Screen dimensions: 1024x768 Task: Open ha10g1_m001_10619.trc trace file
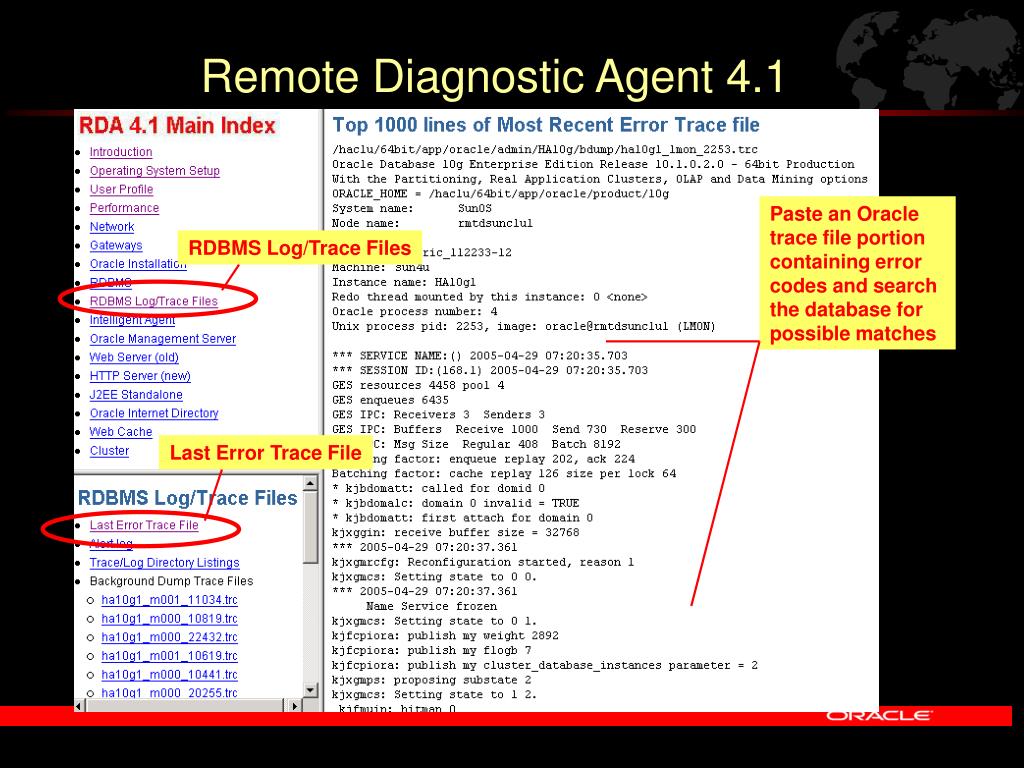169,656
